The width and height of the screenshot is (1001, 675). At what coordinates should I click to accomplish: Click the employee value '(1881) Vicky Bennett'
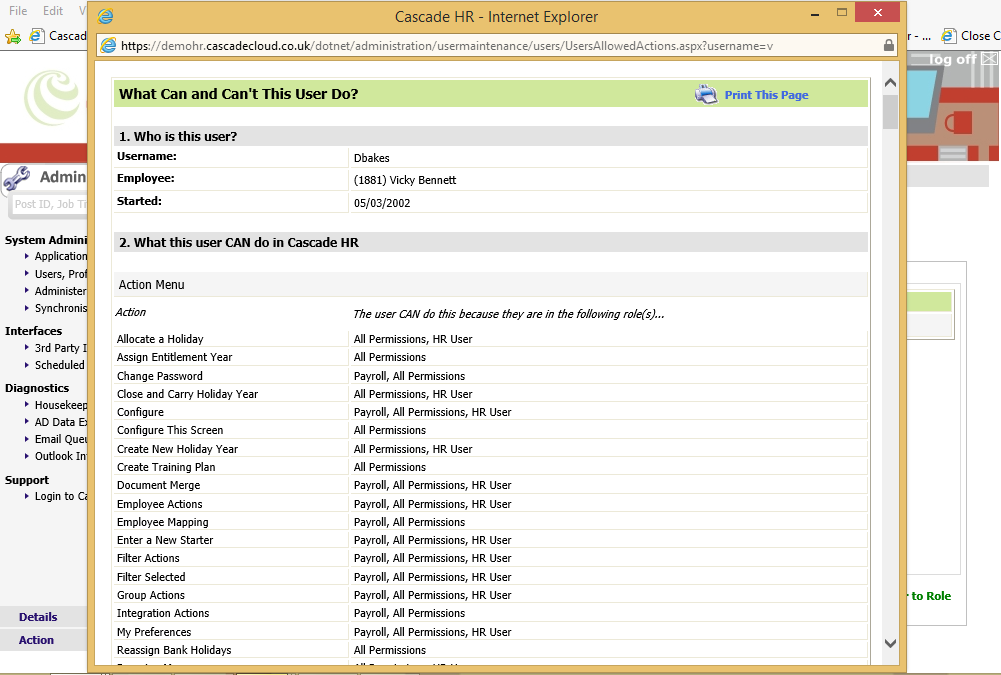405,180
